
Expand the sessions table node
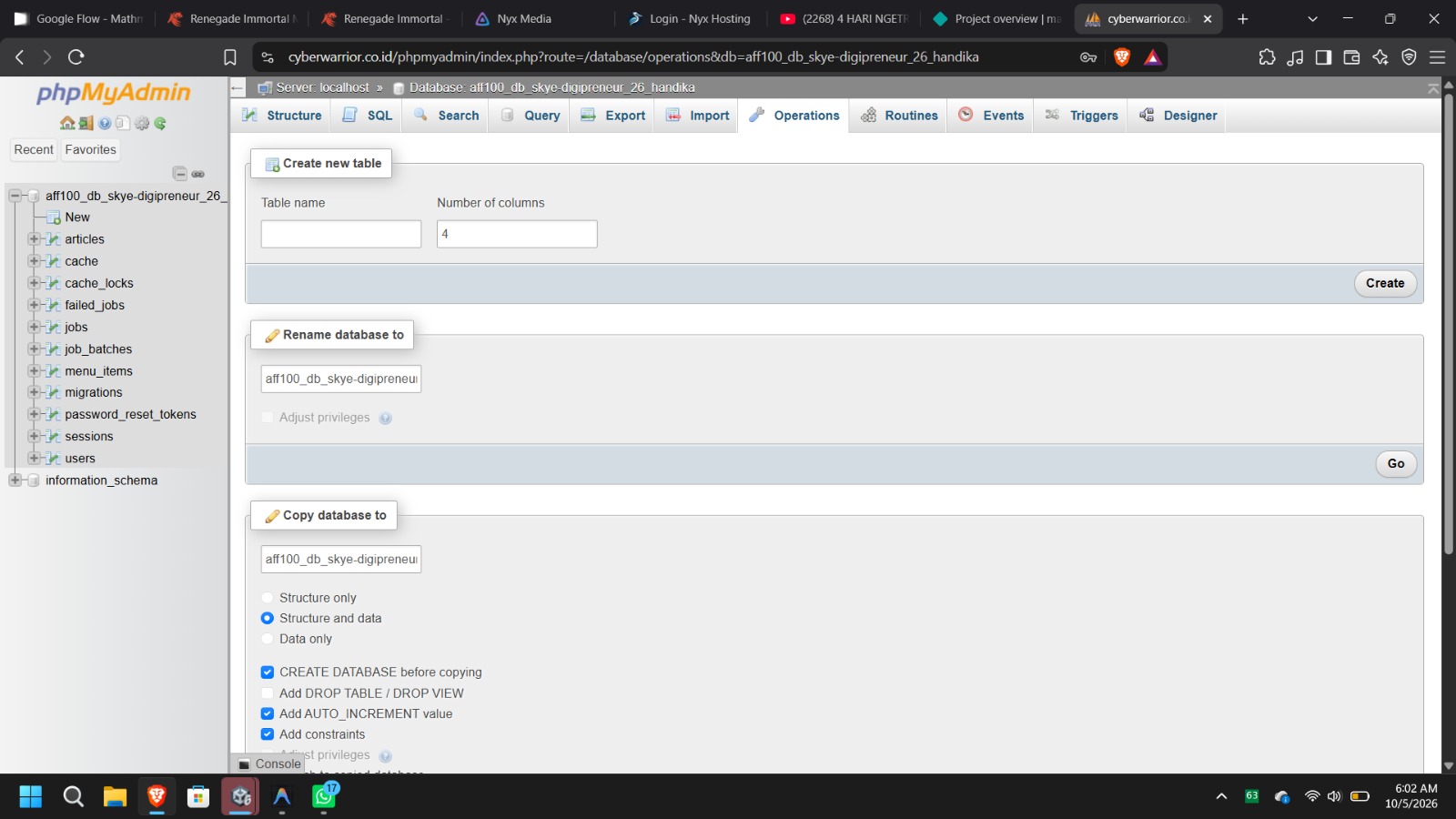coord(35,436)
